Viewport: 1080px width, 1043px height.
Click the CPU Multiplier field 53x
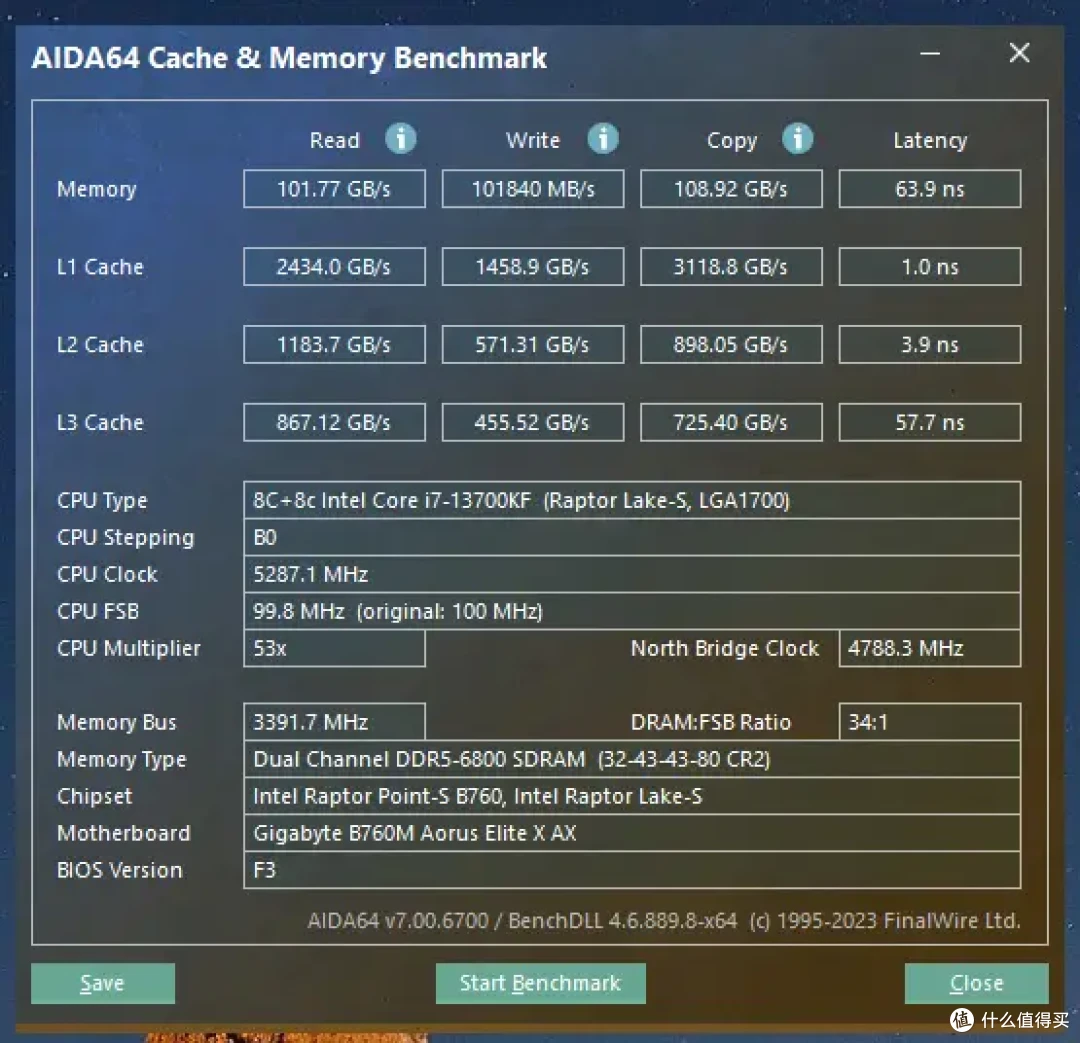(x=334, y=648)
